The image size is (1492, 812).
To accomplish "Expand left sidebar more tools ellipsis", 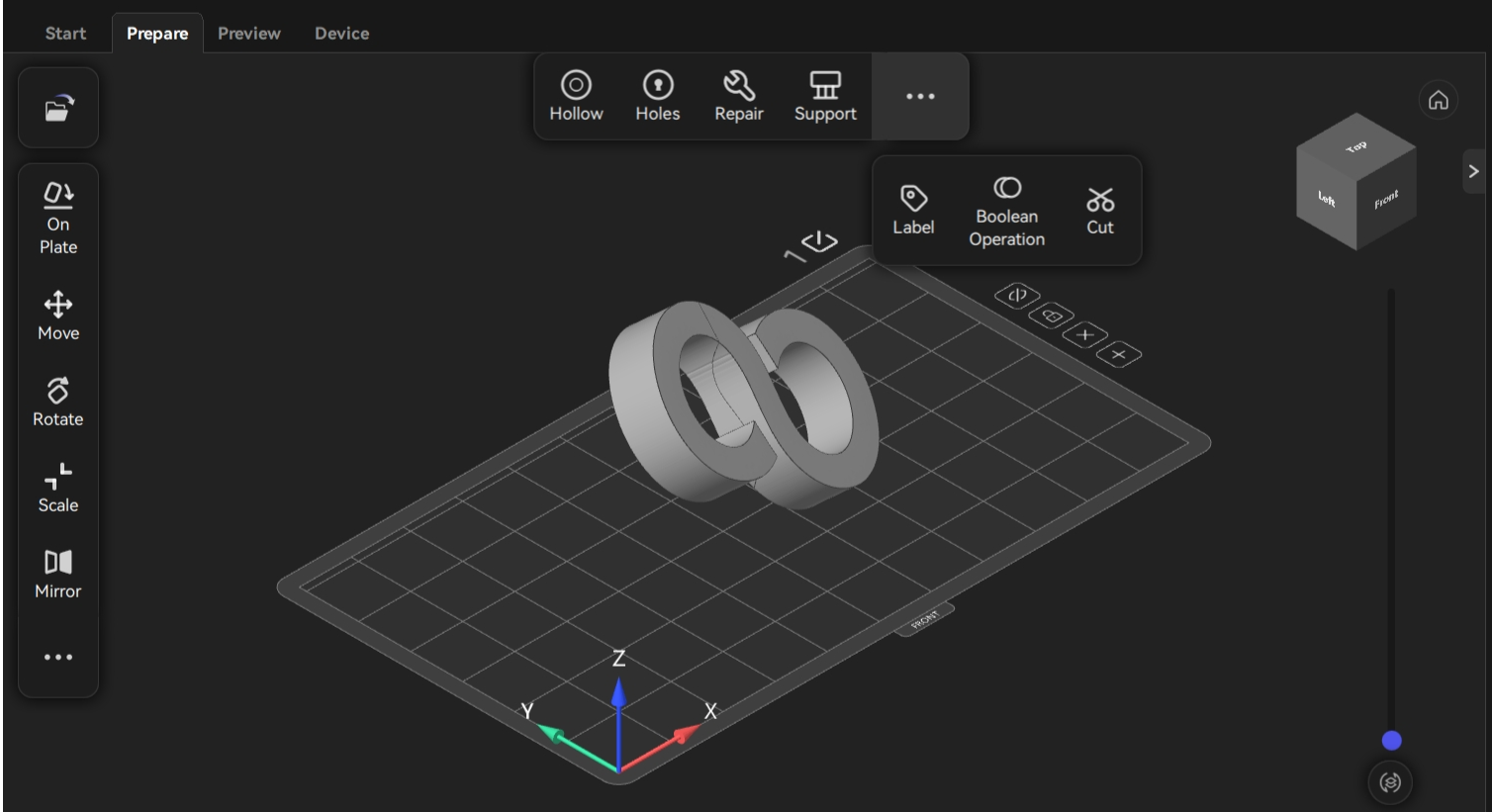I will click(x=58, y=657).
